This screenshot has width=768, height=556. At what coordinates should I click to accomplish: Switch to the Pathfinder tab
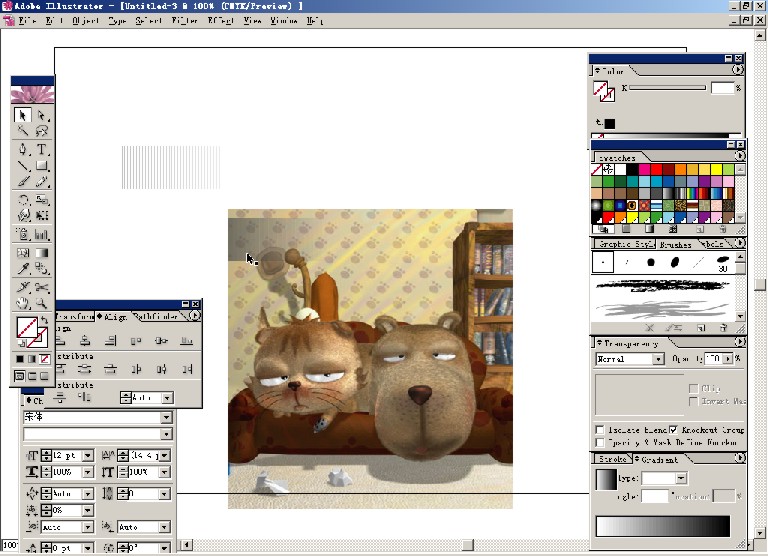[x=156, y=316]
